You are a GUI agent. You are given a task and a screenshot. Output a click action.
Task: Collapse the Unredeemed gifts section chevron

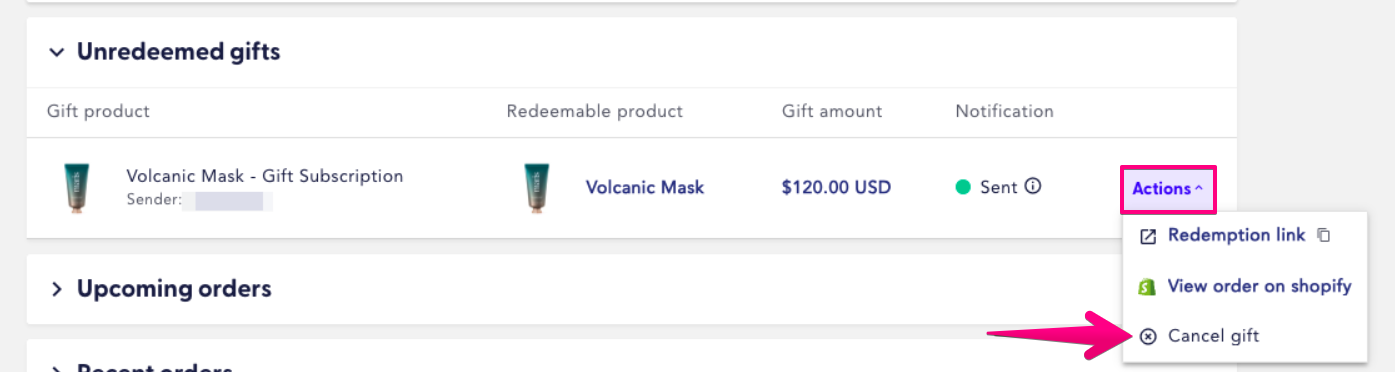(x=57, y=52)
